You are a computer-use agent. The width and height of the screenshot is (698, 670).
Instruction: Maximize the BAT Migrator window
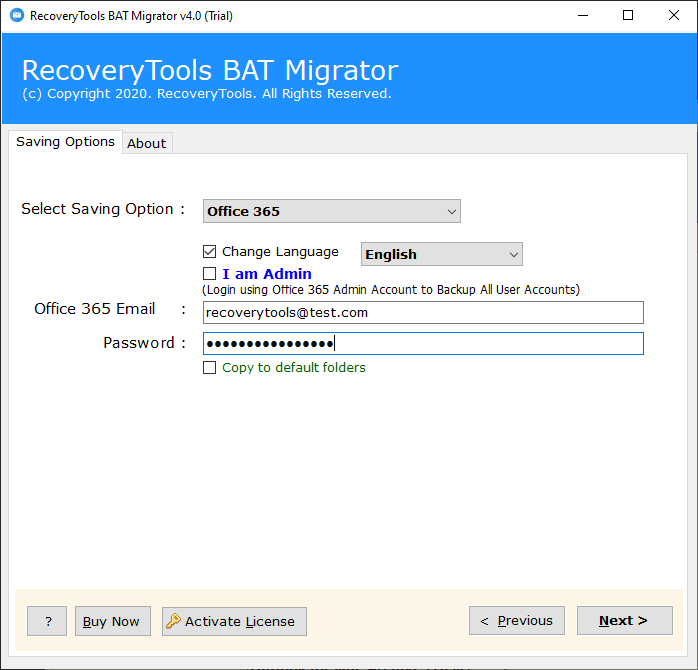628,16
